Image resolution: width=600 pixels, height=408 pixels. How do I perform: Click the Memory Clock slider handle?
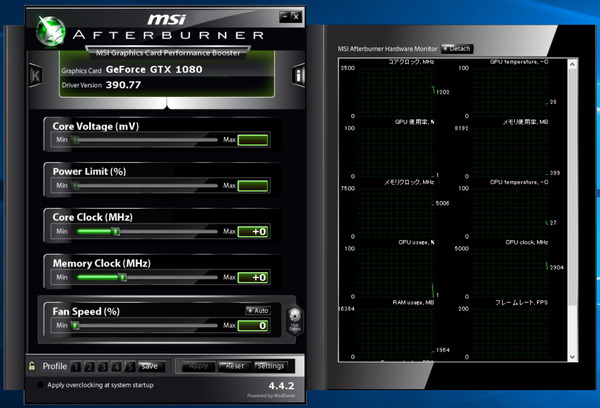pyautogui.click(x=122, y=277)
